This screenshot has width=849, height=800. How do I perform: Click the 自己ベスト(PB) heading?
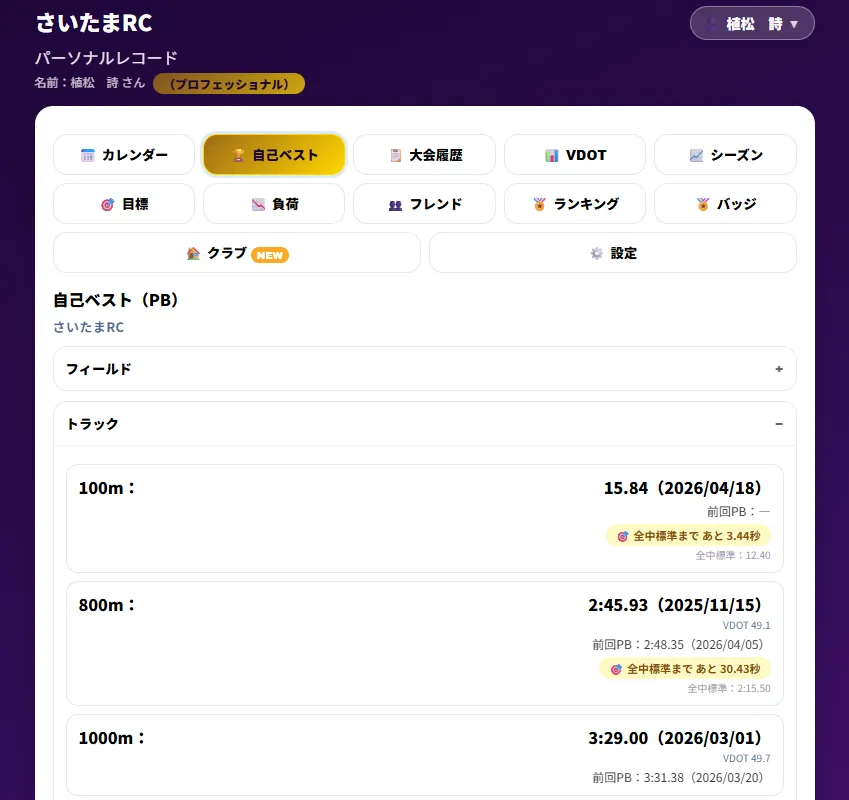click(116, 300)
